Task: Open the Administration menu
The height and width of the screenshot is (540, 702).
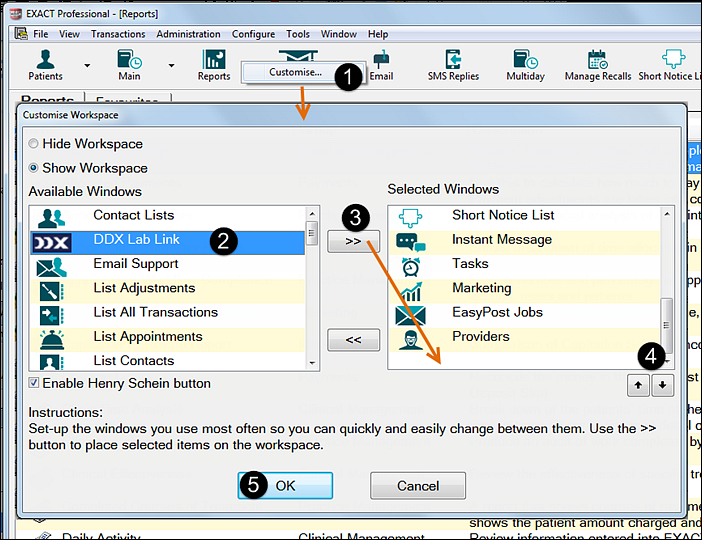Action: 188,34
